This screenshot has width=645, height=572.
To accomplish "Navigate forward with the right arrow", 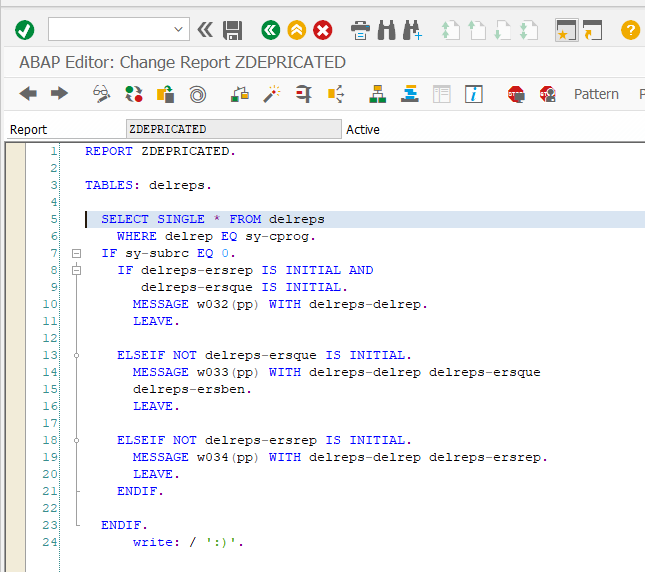I will pos(59,94).
